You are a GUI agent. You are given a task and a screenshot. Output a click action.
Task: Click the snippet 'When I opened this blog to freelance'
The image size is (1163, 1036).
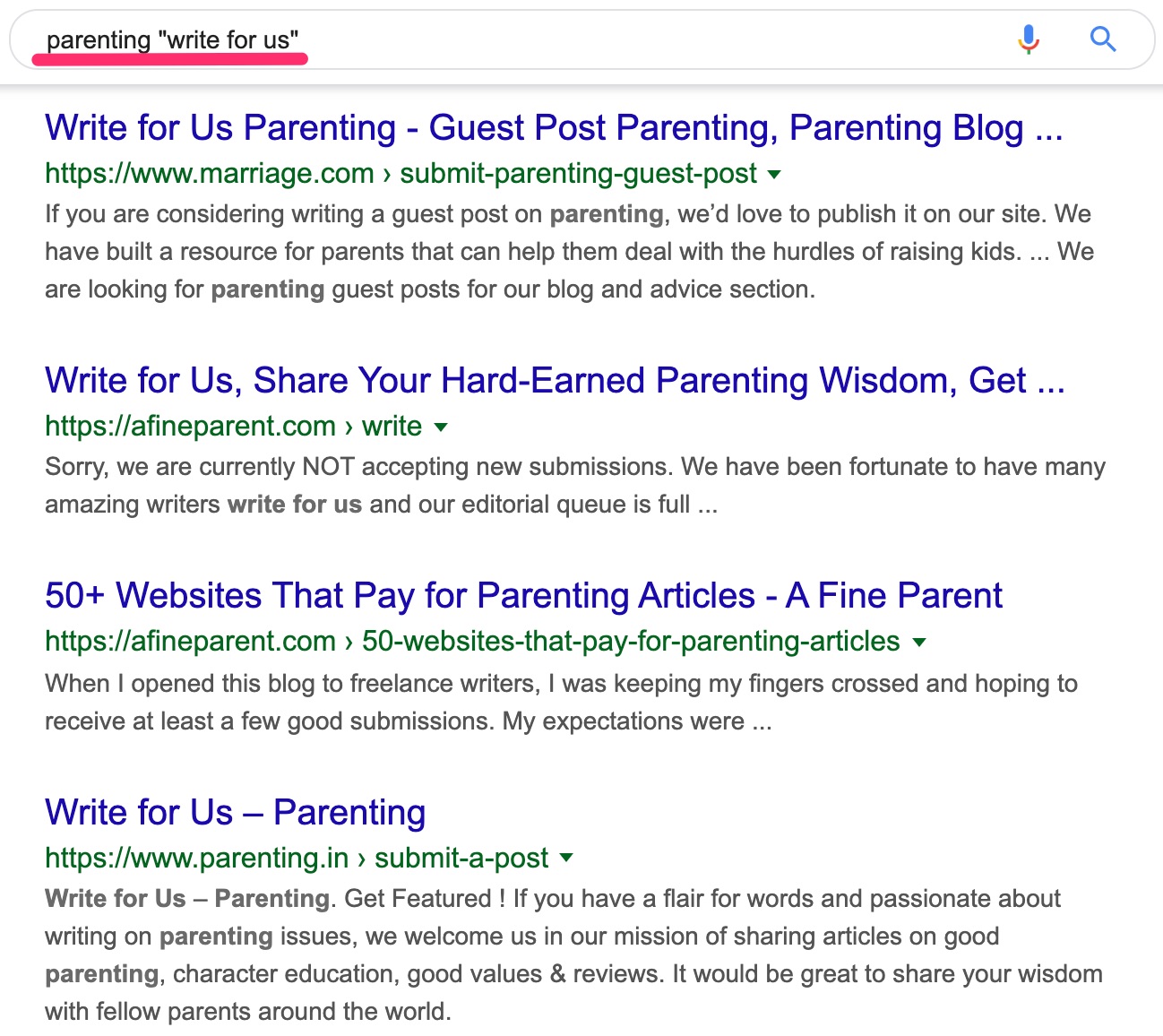pyautogui.click(x=561, y=702)
